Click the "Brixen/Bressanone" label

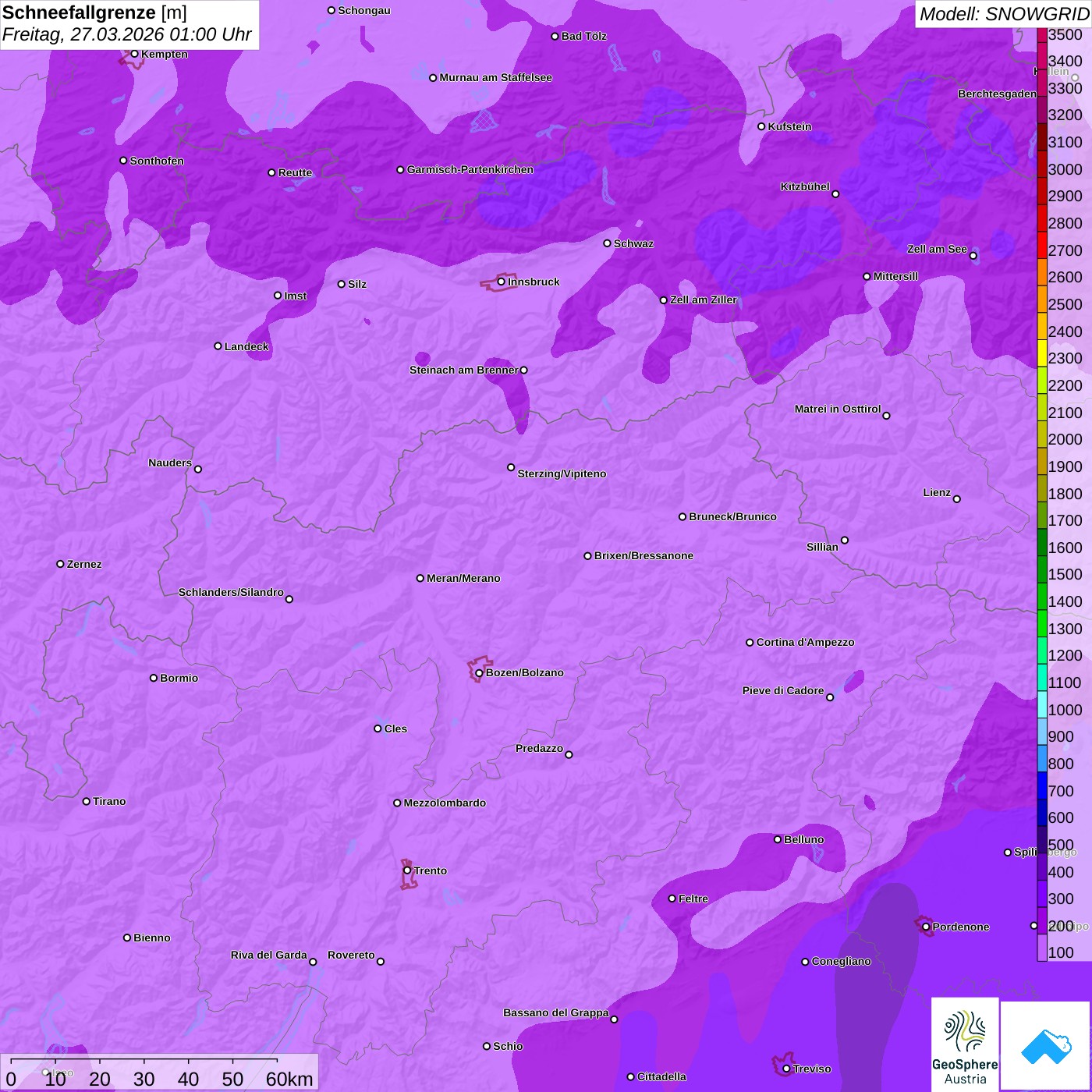pos(643,555)
